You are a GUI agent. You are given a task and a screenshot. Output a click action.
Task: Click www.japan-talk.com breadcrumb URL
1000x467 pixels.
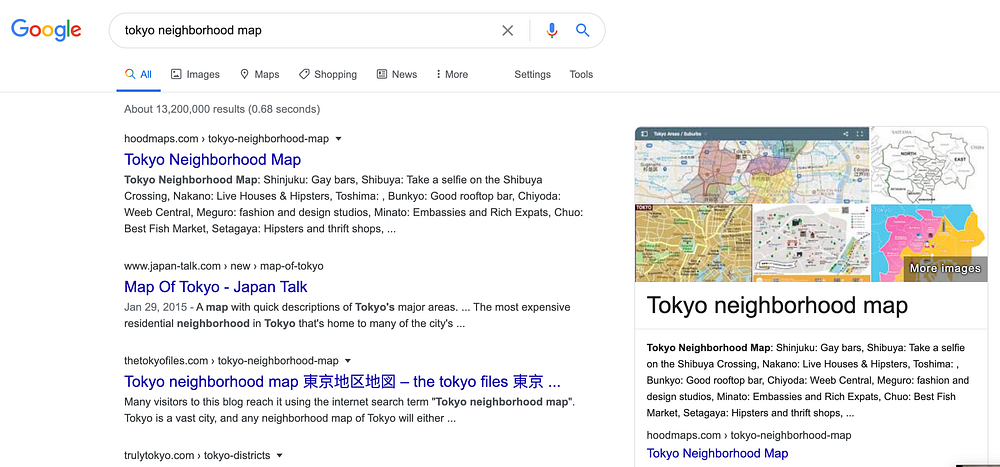(x=224, y=266)
